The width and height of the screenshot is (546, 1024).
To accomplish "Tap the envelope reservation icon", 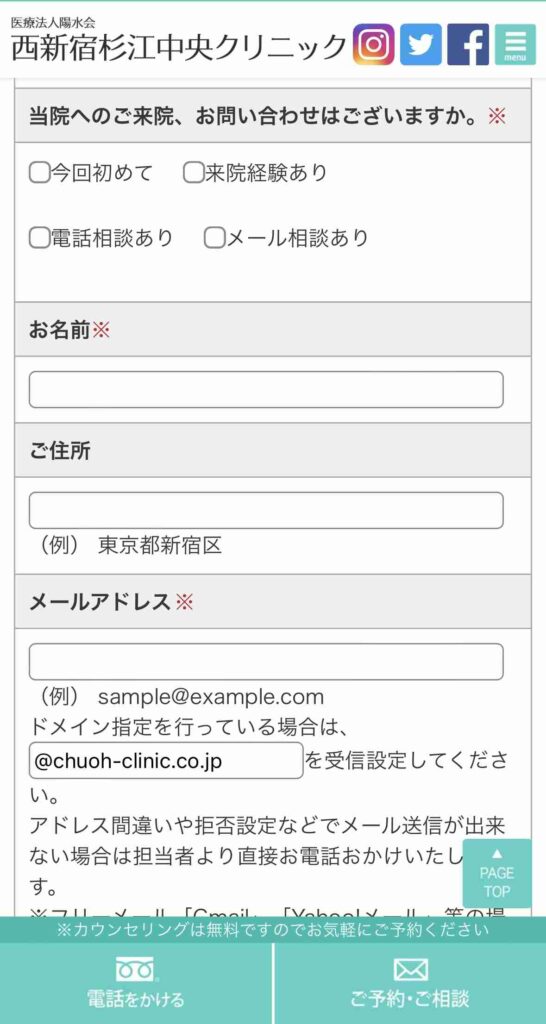I will pyautogui.click(x=410, y=970).
